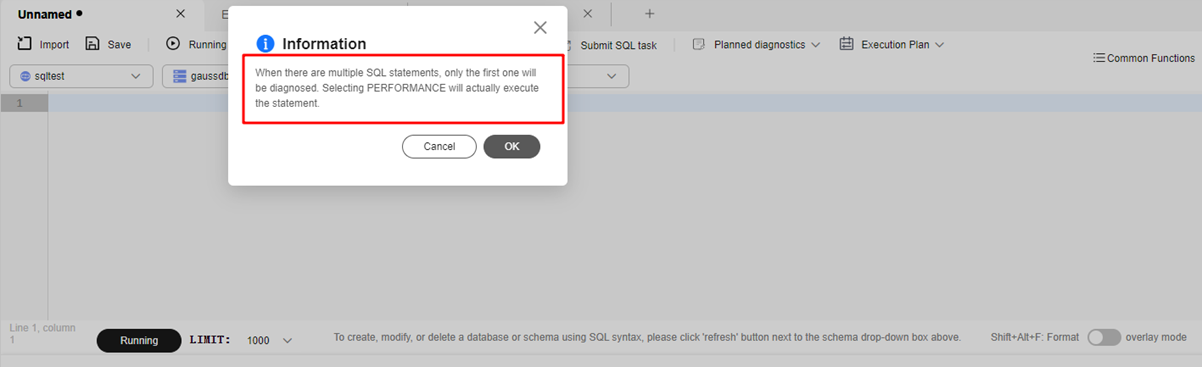The width and height of the screenshot is (1202, 367).
Task: Click the Running play icon in toolbar
Action: click(x=173, y=44)
